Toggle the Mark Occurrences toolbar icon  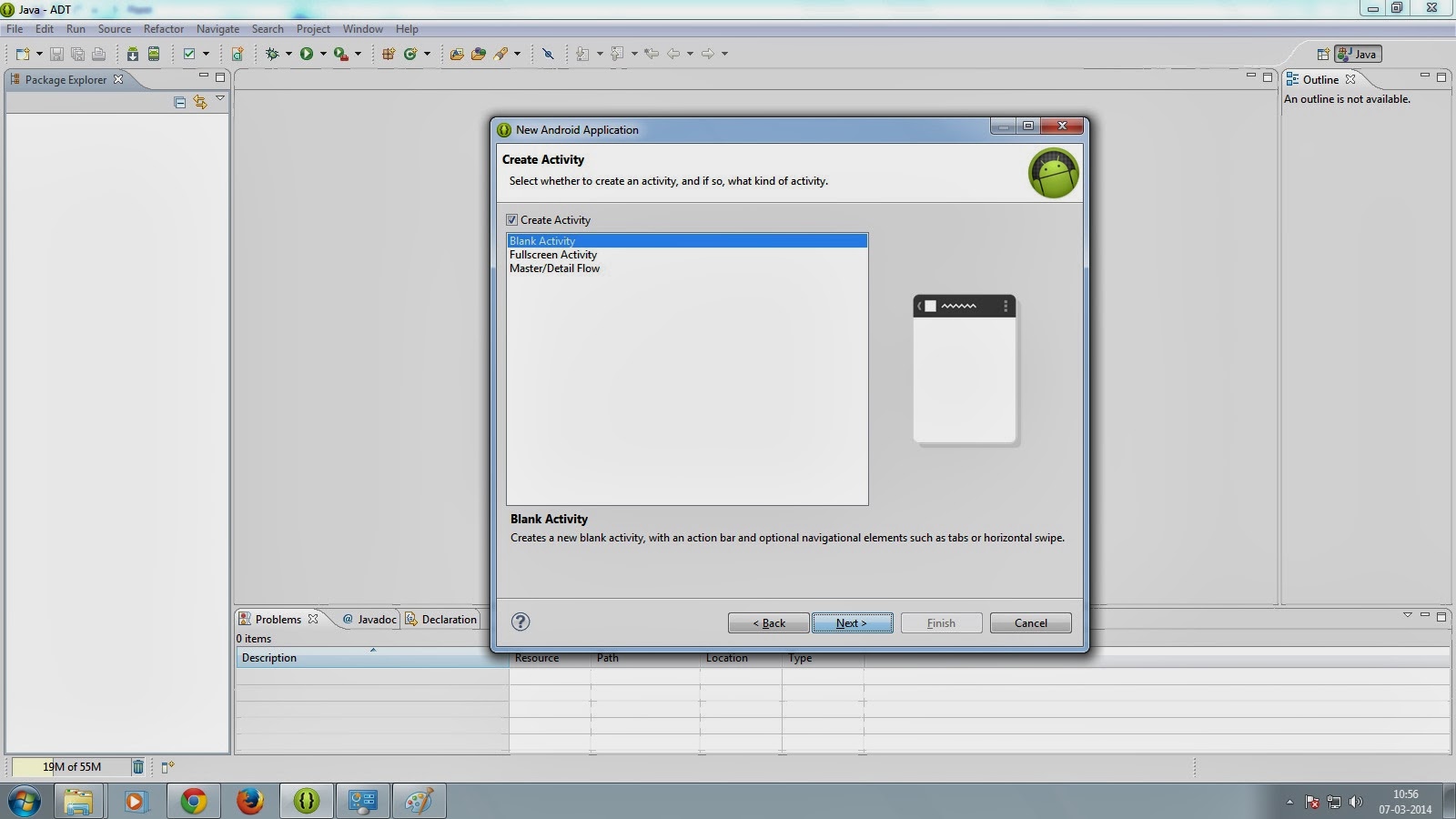tap(548, 54)
